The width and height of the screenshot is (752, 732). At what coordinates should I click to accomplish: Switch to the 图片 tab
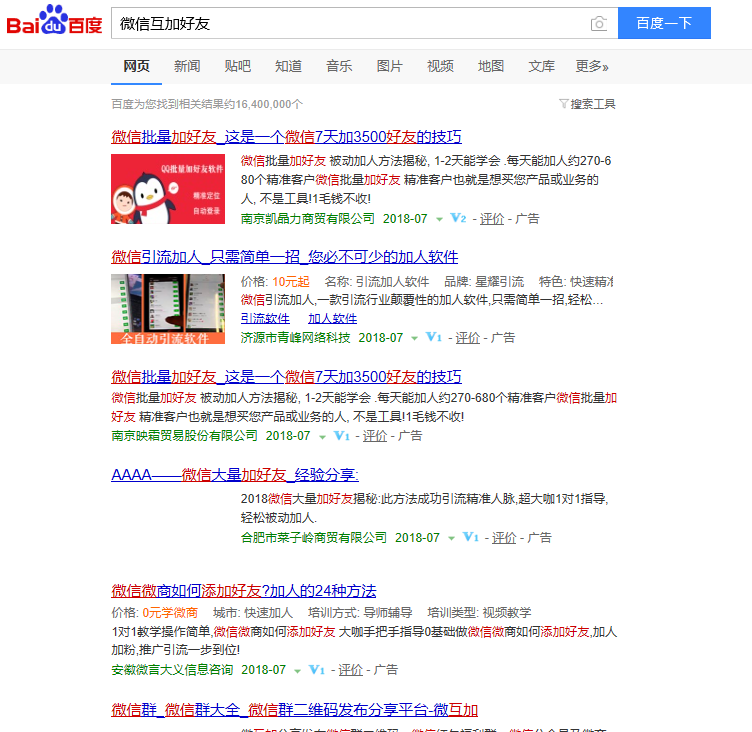coord(389,67)
